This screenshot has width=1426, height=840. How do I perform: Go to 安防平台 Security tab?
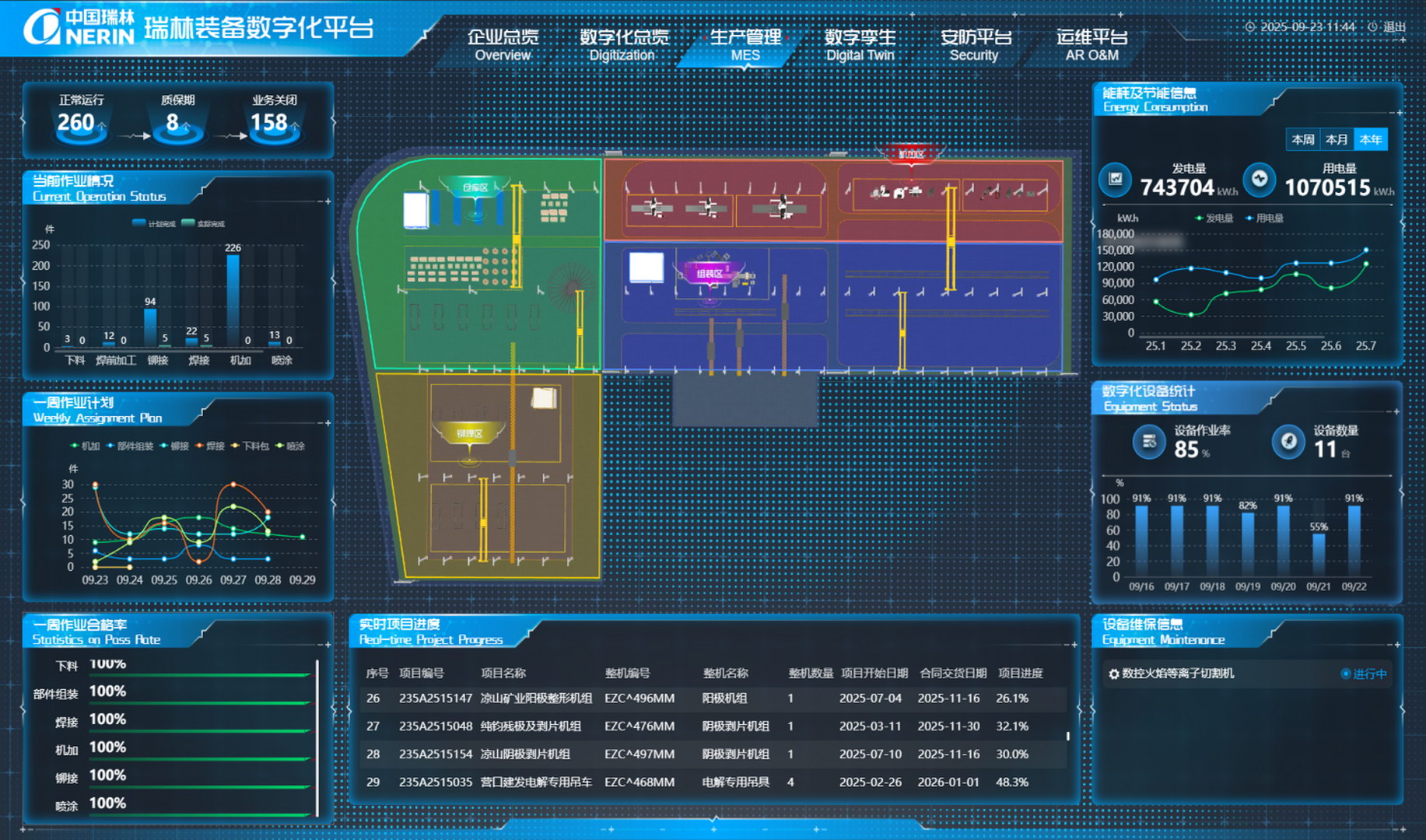click(974, 45)
